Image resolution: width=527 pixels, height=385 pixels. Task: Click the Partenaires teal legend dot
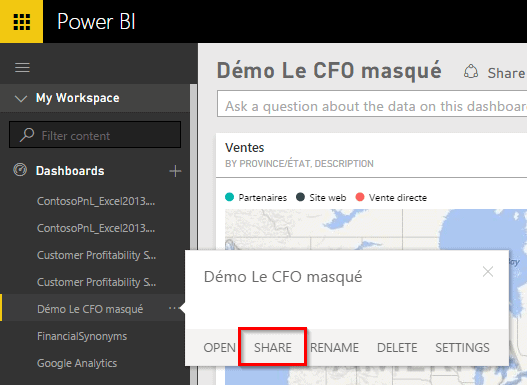[229, 197]
